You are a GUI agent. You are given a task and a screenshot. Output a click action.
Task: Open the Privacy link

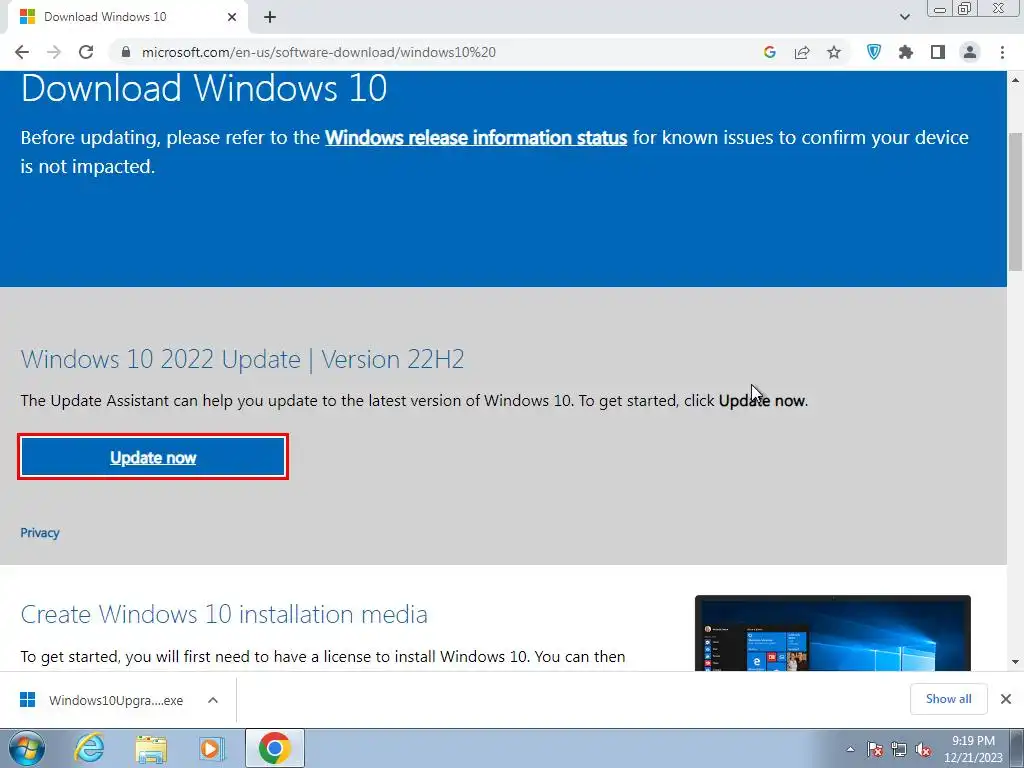click(x=40, y=533)
